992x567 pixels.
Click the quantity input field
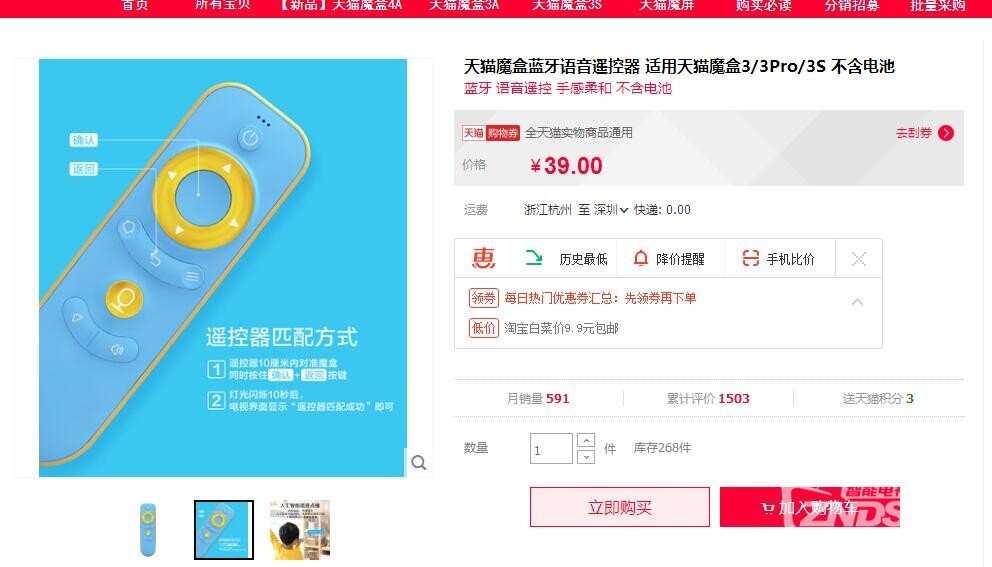click(551, 449)
